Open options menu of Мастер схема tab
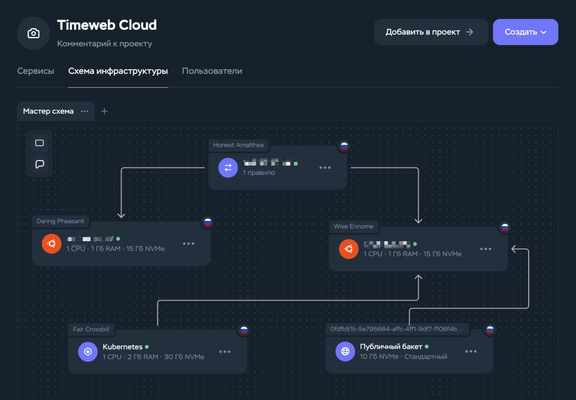The height and width of the screenshot is (400, 576). tap(84, 111)
